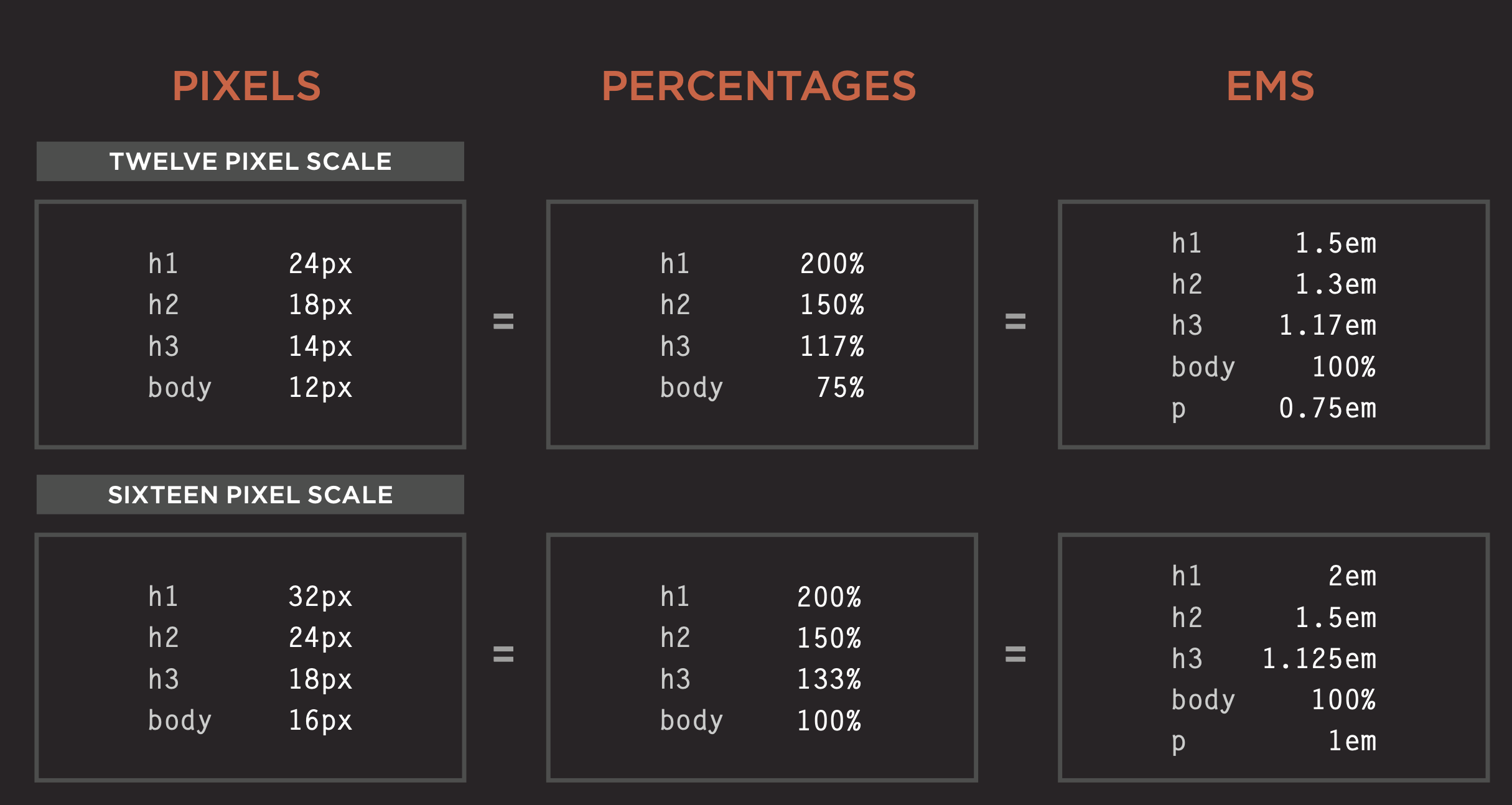Image resolution: width=1512 pixels, height=805 pixels.
Task: Click equals sign between twelve-scale pixels and percentages
Action: tap(503, 321)
